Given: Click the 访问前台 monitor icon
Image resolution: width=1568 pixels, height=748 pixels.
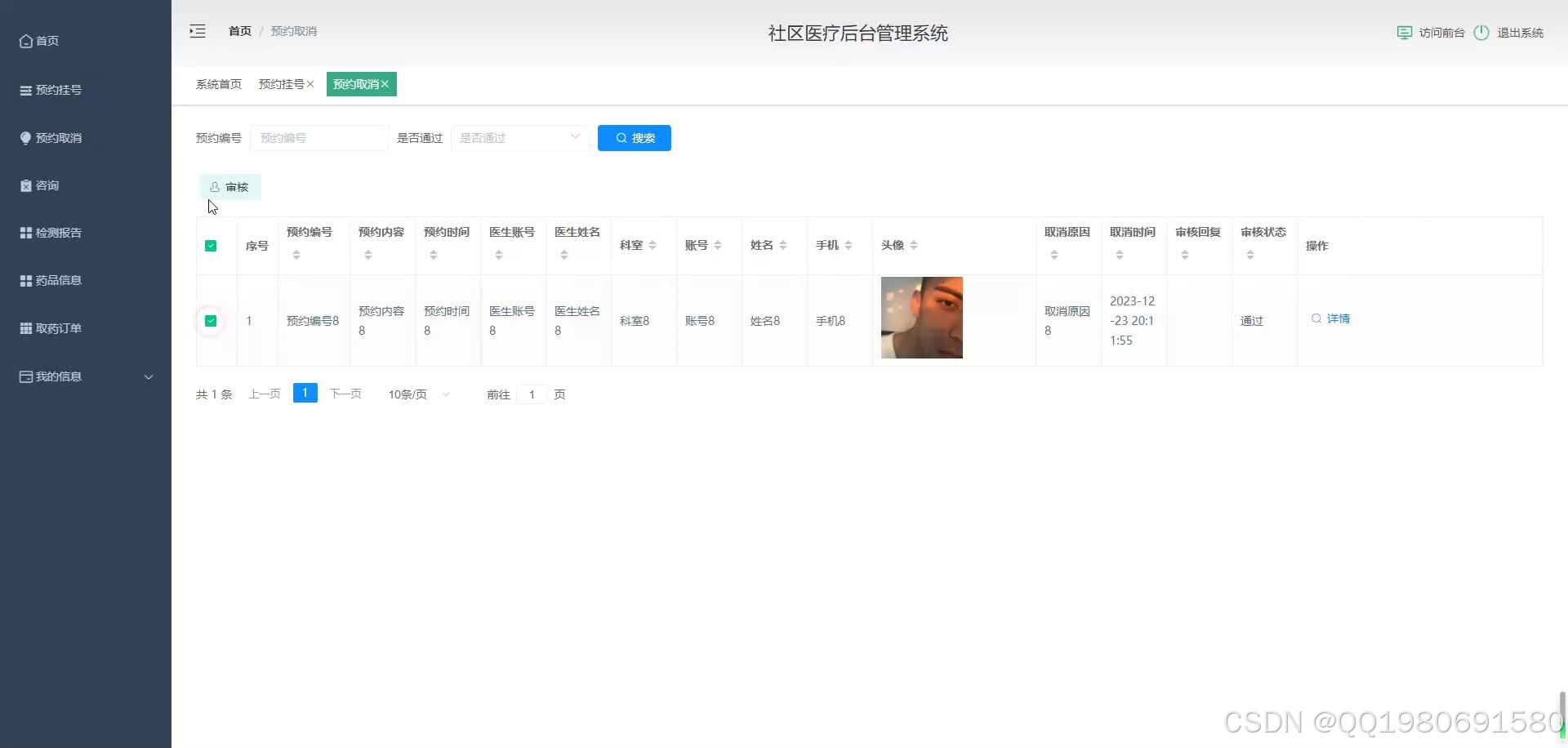Looking at the screenshot, I should click(x=1405, y=33).
